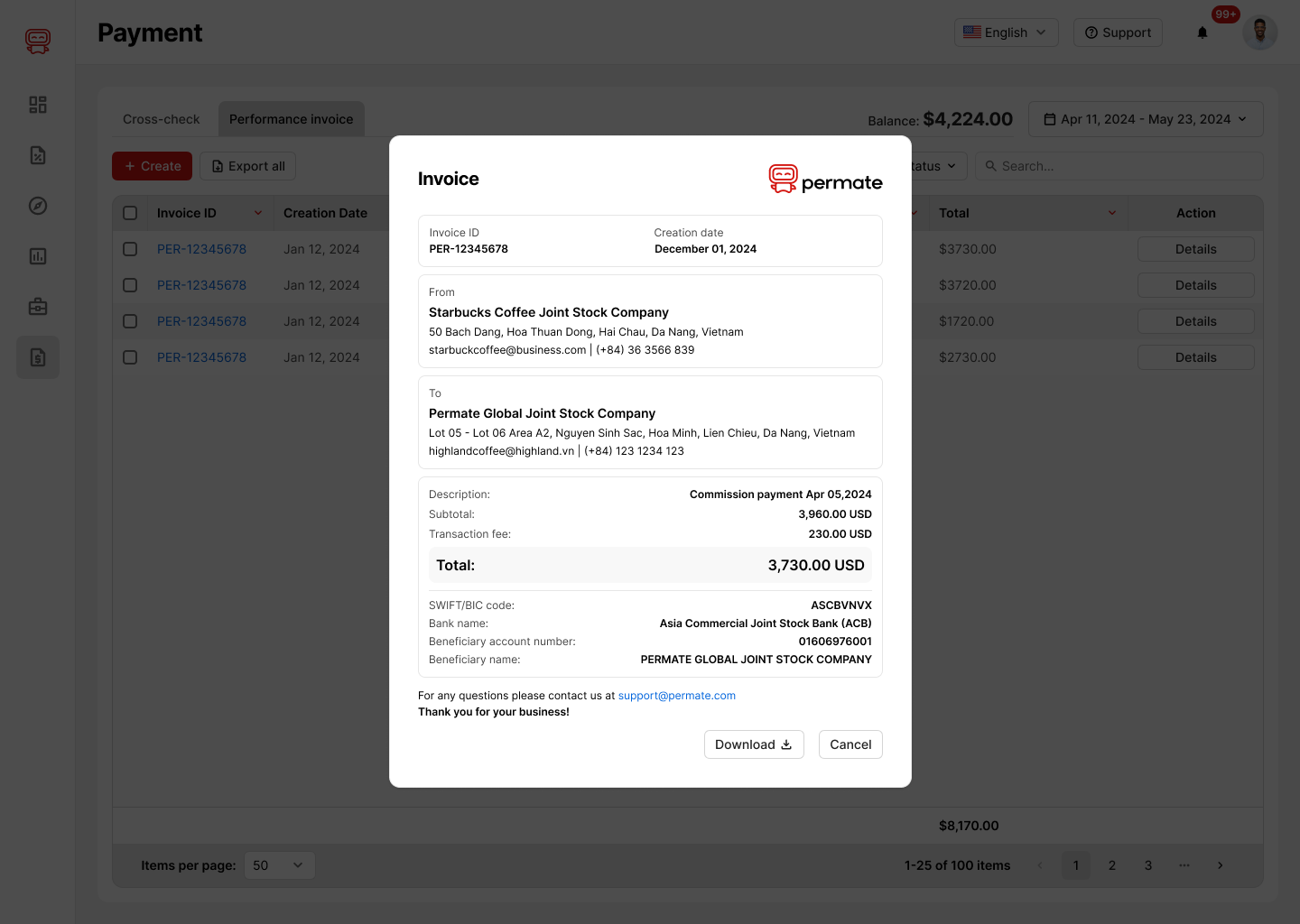
Task: Download the invoice from the dialog
Action: coord(754,744)
